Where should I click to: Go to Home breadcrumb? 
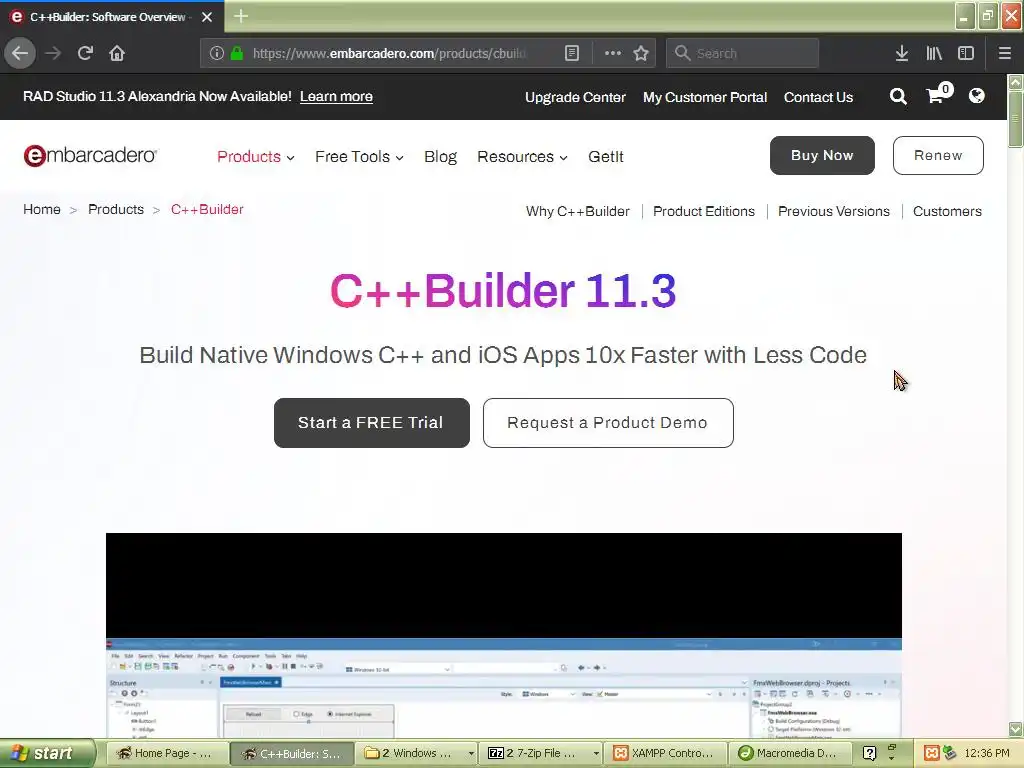tap(42, 210)
